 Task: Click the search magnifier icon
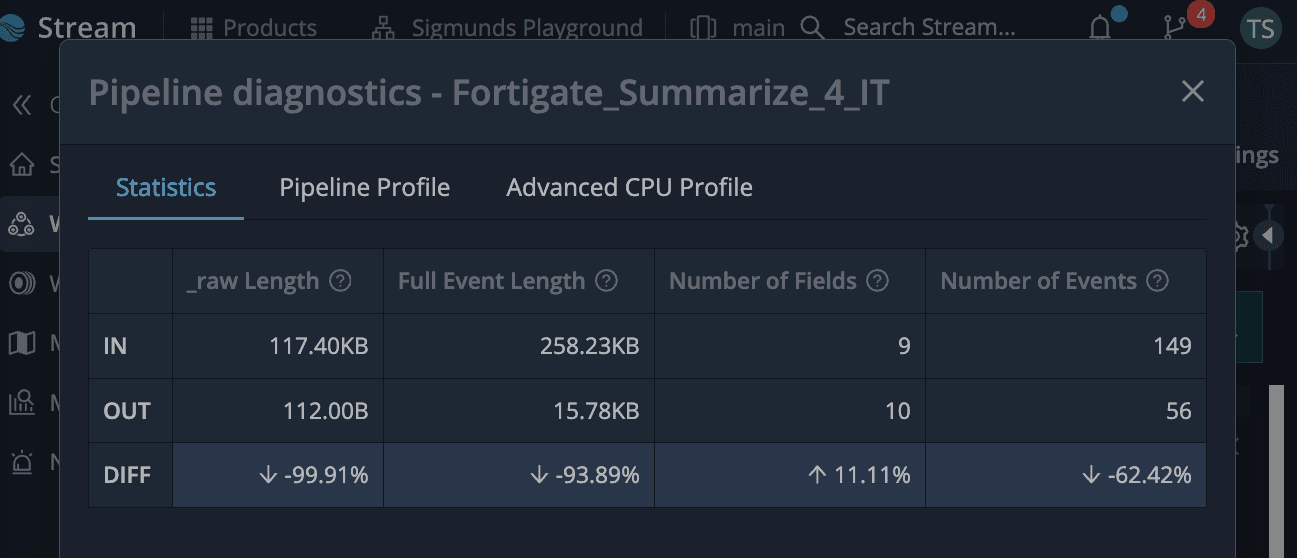pyautogui.click(x=812, y=28)
